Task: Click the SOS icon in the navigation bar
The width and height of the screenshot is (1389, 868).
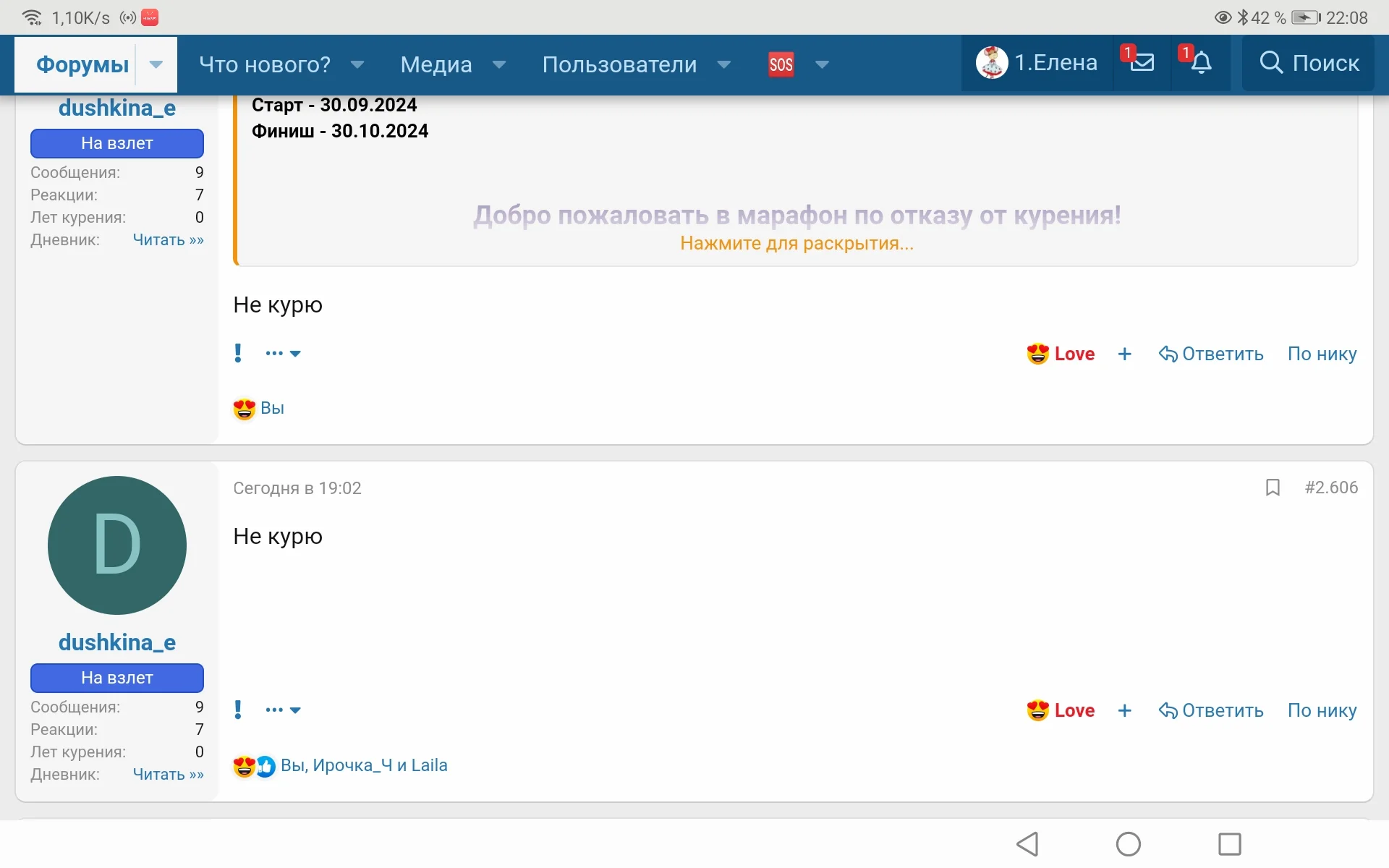Action: [781, 64]
